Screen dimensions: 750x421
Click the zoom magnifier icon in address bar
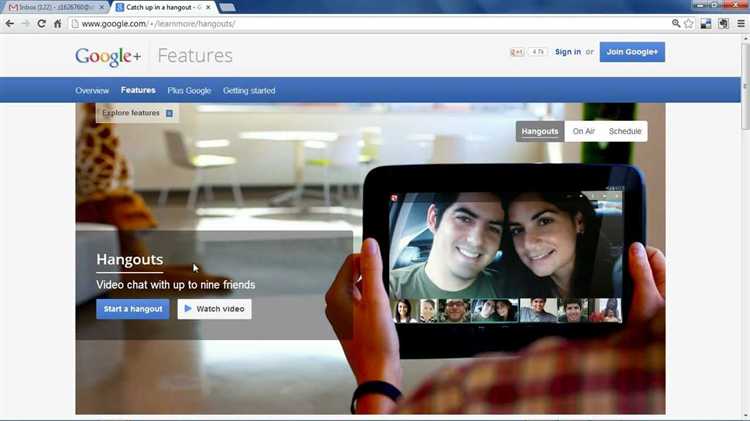pos(676,23)
